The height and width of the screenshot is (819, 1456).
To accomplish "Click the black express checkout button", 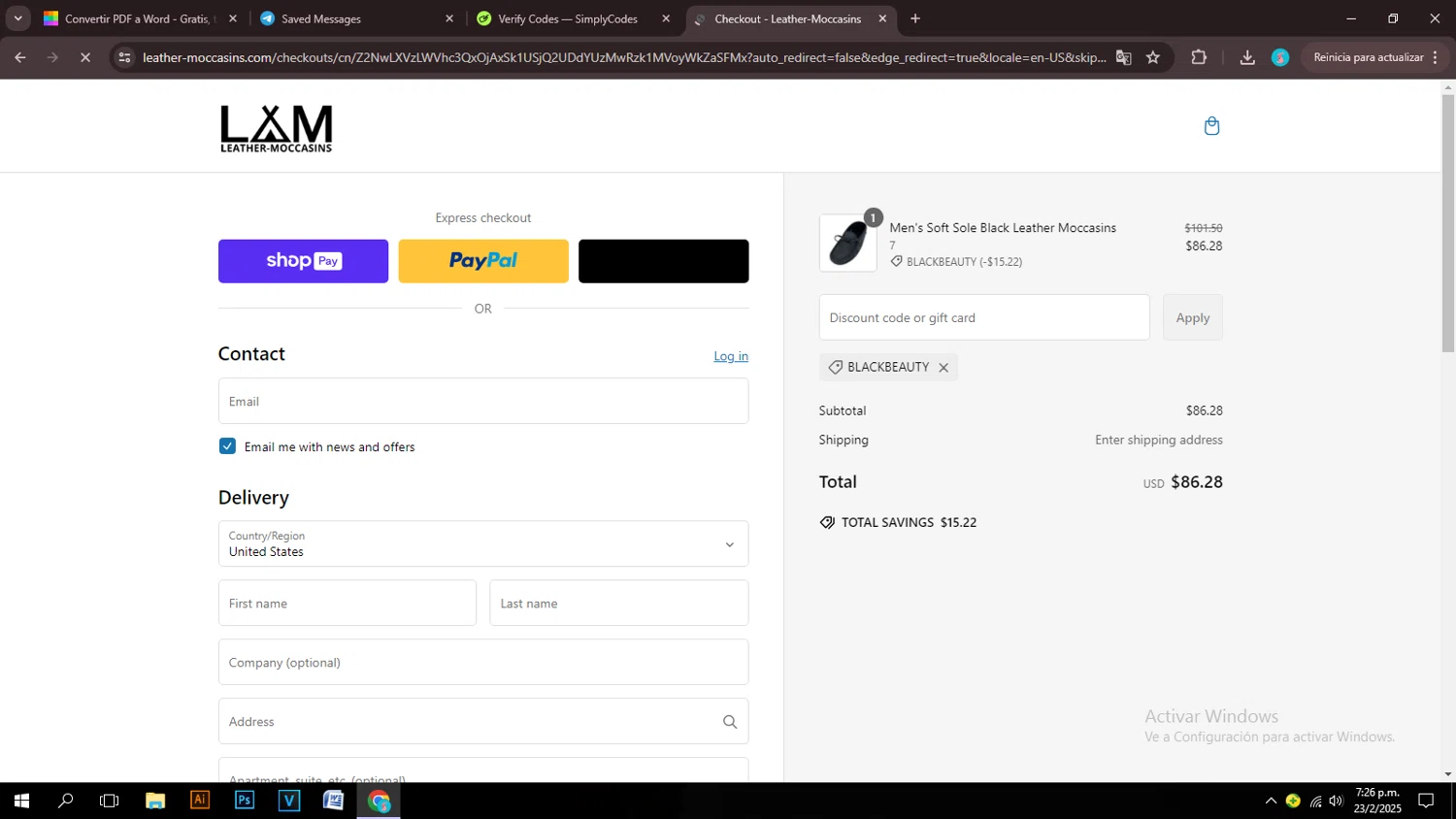I will tap(664, 261).
